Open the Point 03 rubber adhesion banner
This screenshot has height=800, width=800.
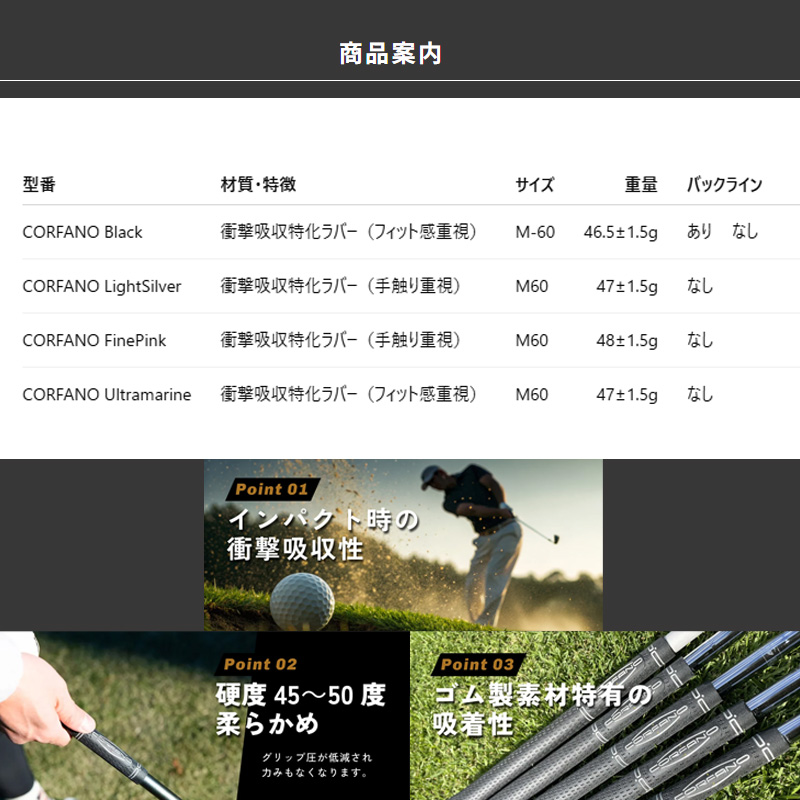[x=605, y=716]
